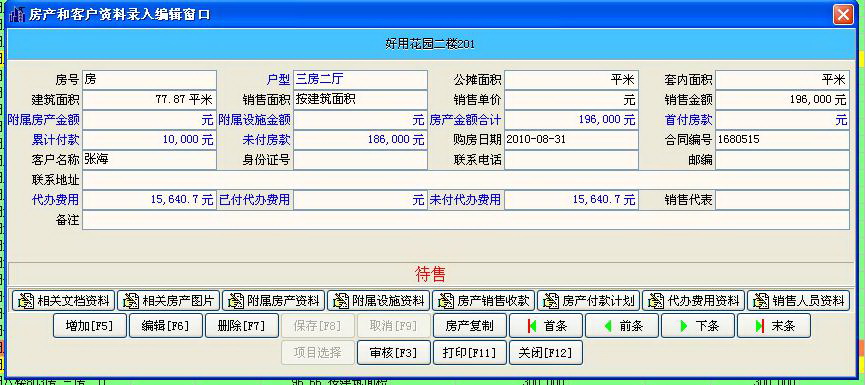
Task: Click the 代办费用 field showing 15,640.7
Action: (x=149, y=200)
